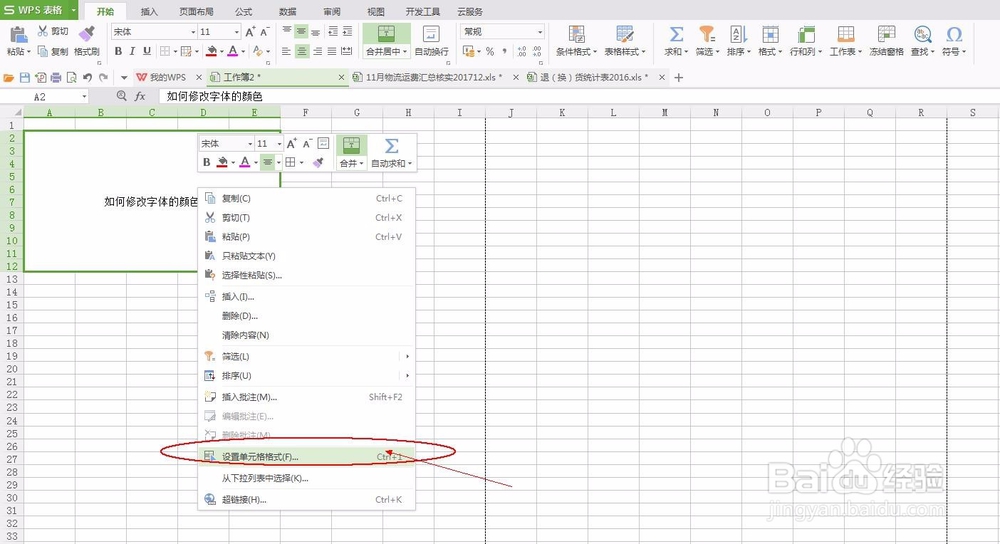Open the ribbon font name dropdown (宋体)

[193, 32]
